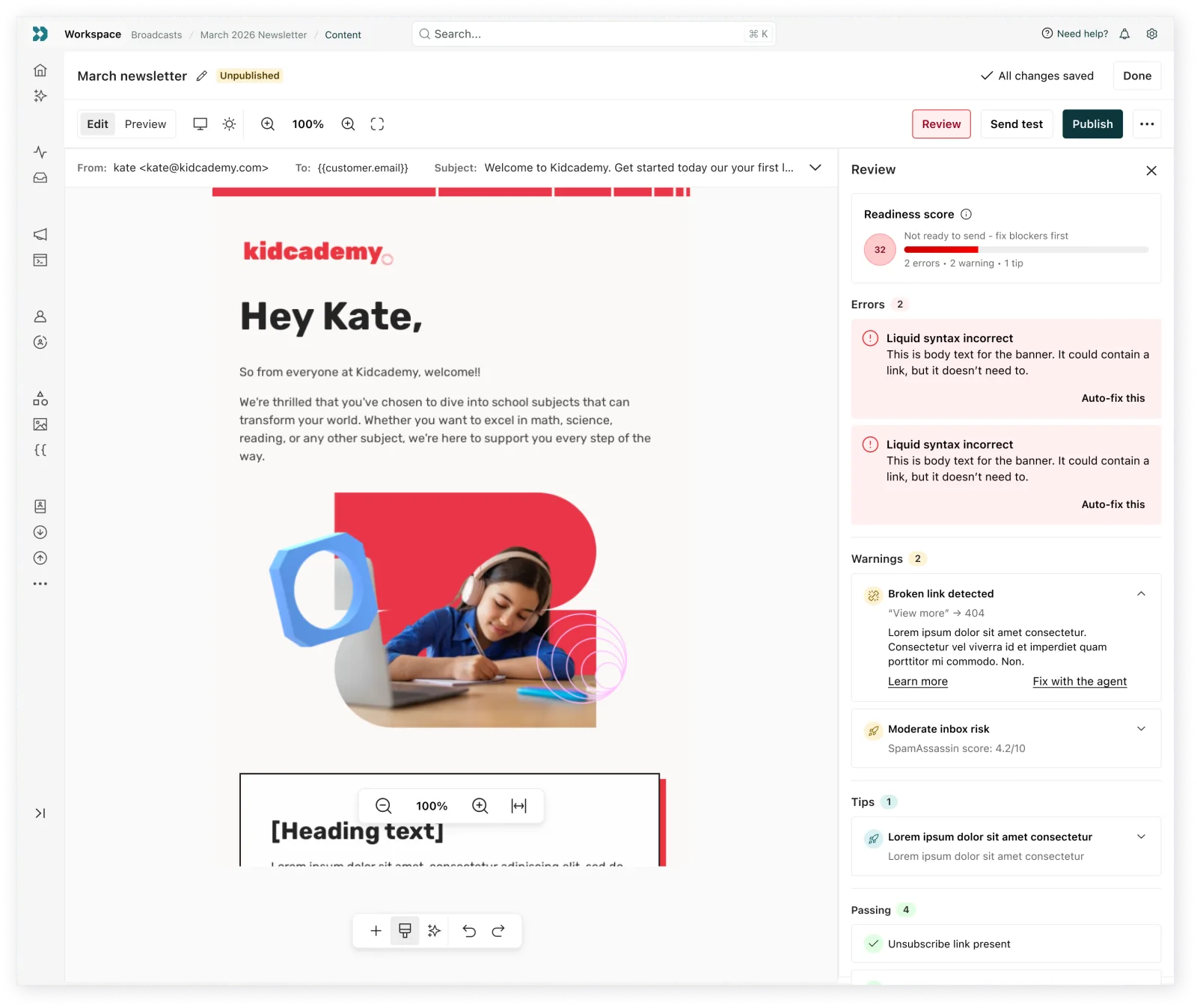This screenshot has width=1197, height=1008.
Task: Click the Send test button
Action: point(1016,124)
